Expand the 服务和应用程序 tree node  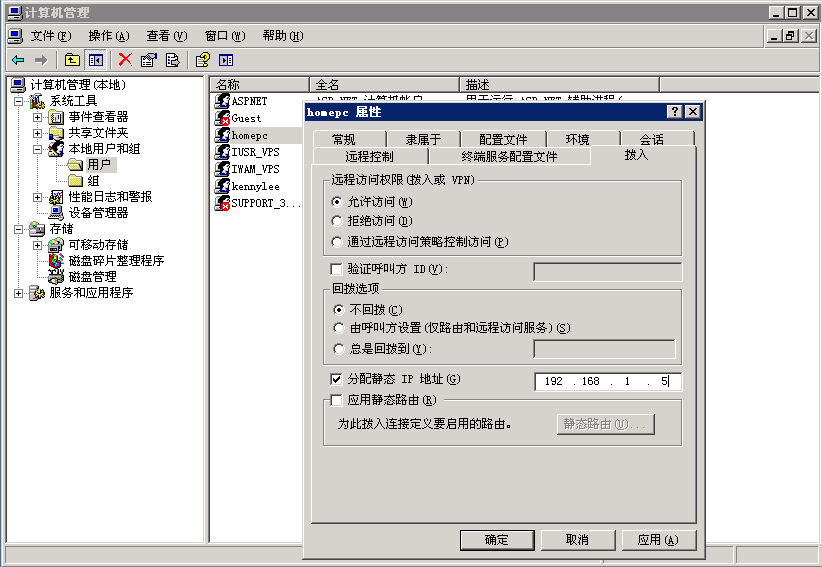(18, 293)
